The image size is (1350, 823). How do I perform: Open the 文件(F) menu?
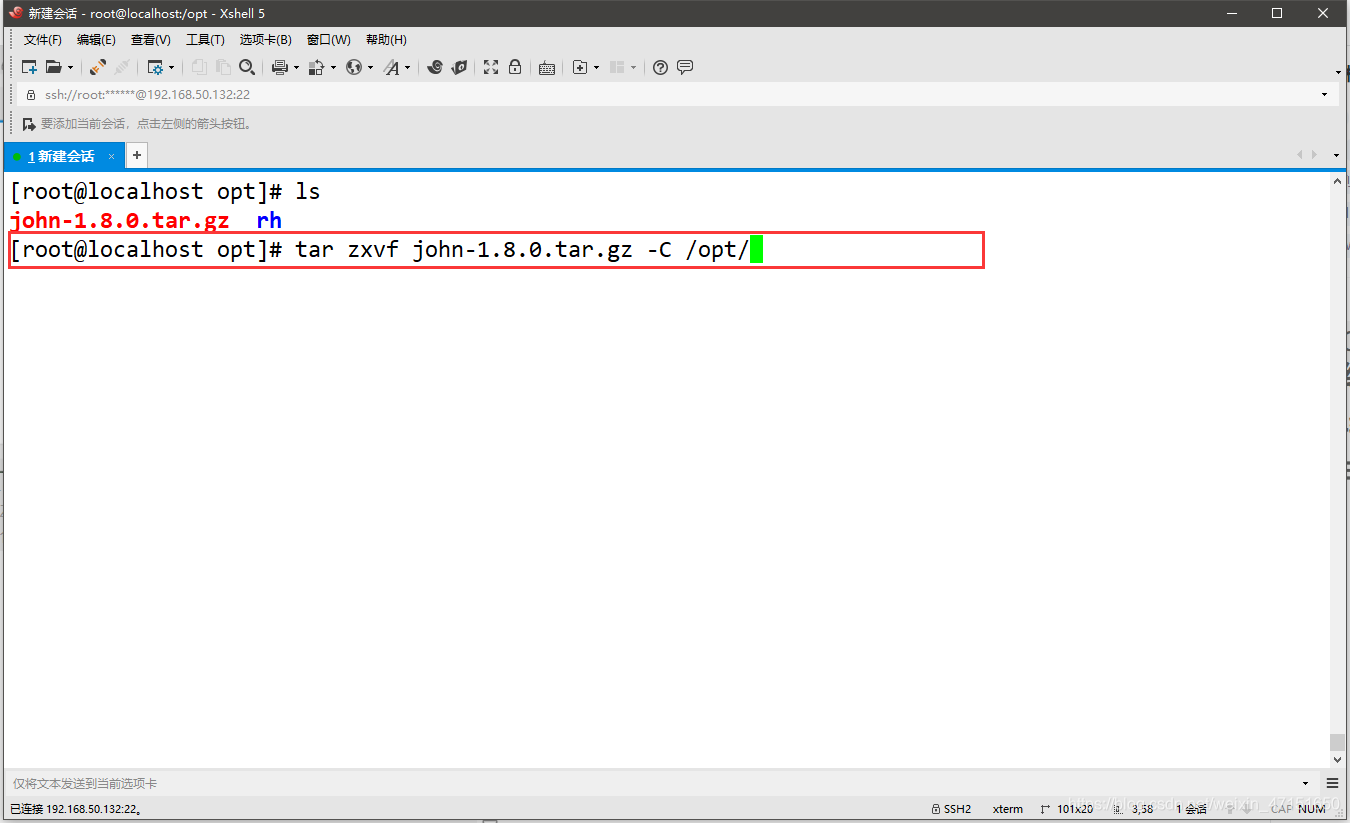click(43, 40)
